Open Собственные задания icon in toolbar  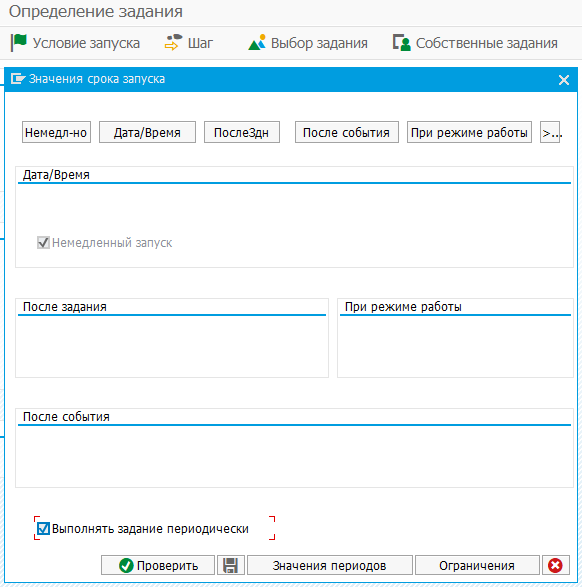(402, 43)
